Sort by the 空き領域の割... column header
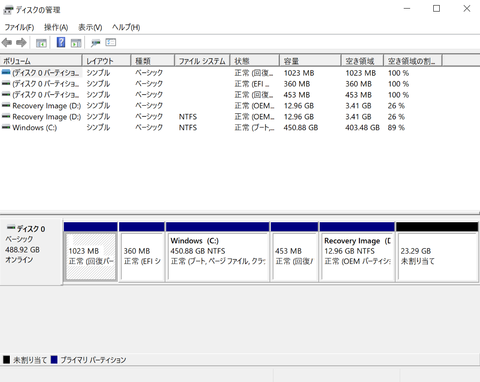The height and width of the screenshot is (382, 480). [413, 61]
